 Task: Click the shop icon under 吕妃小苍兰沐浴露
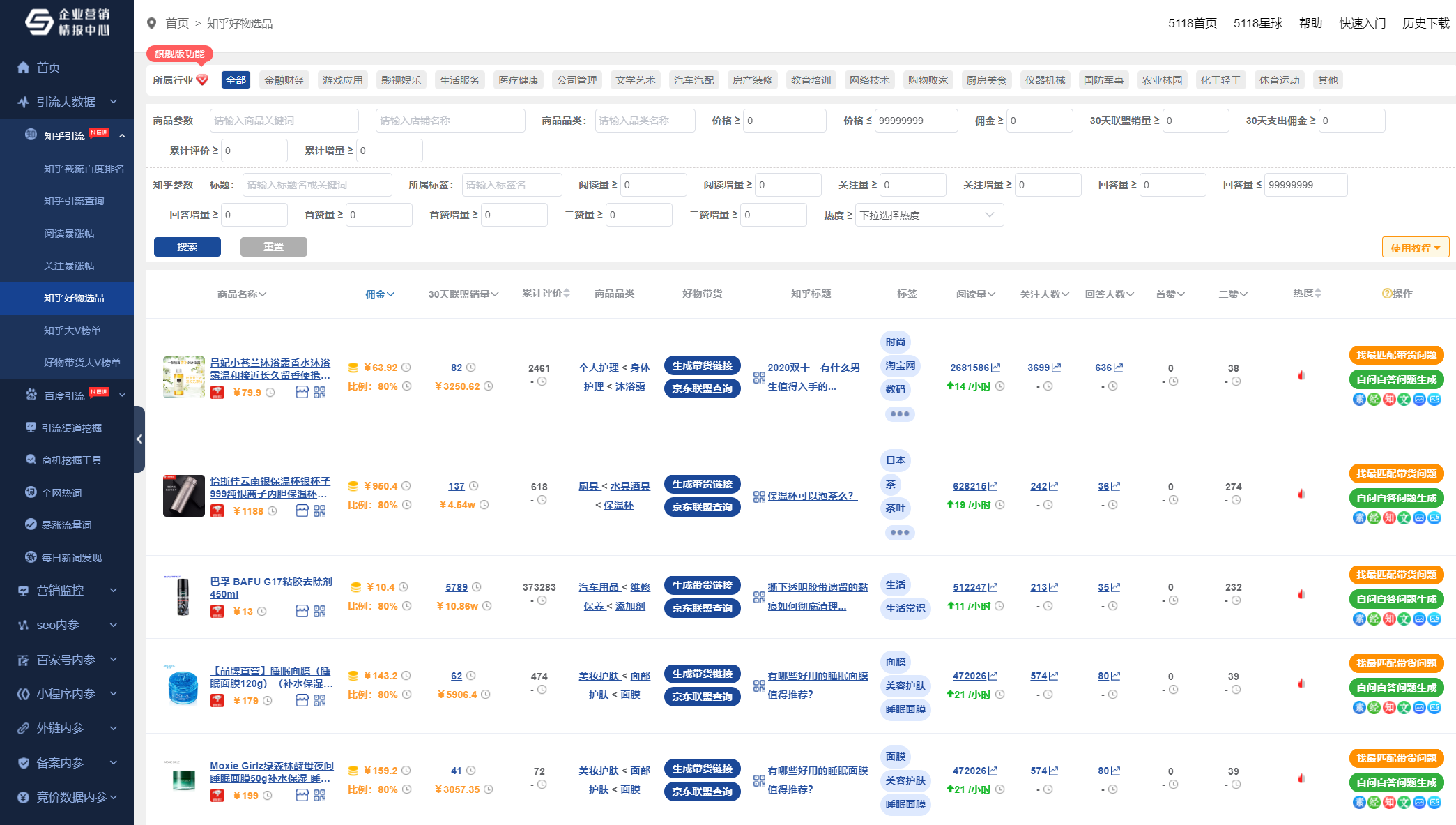(302, 393)
